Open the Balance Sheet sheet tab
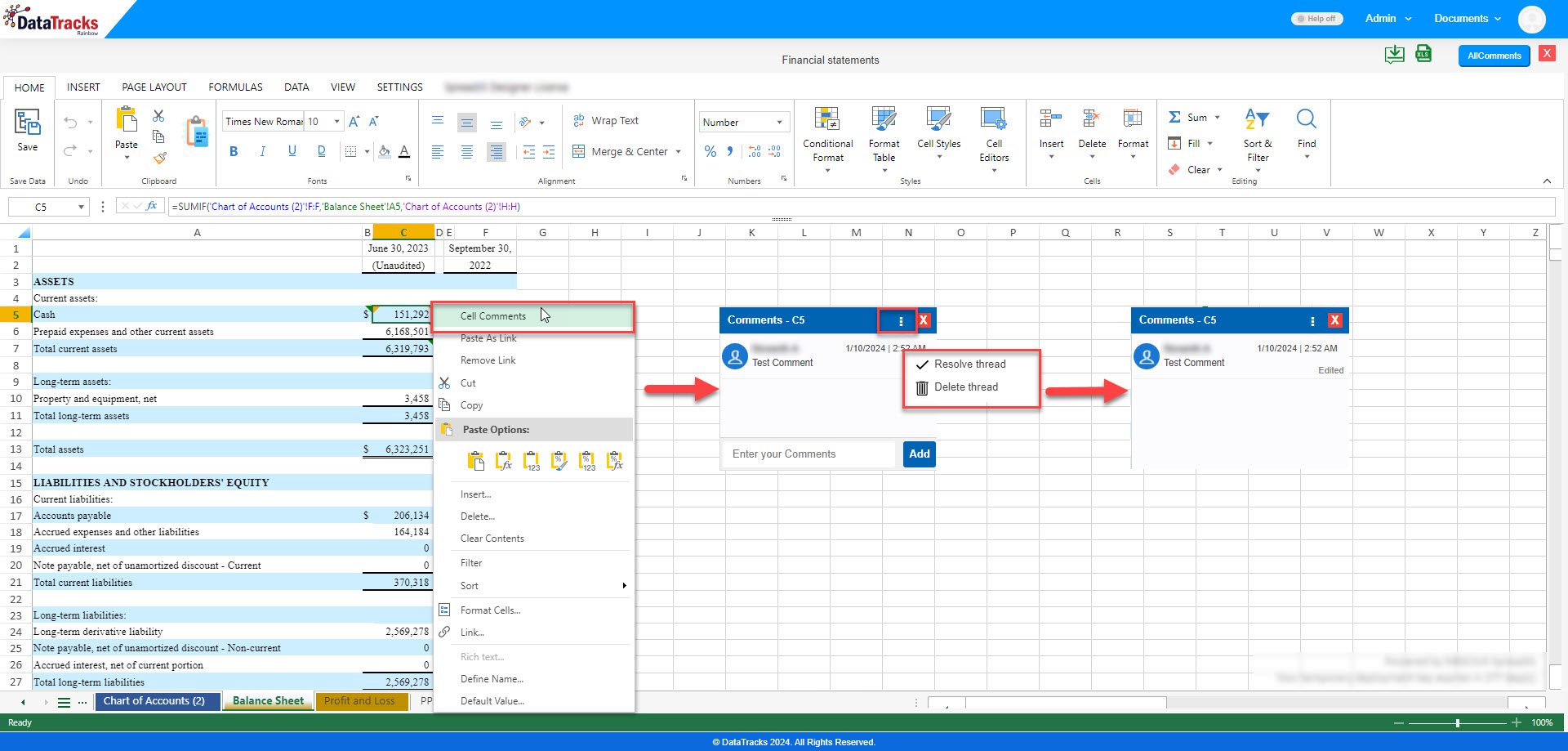Screen dimensions: 1568x751 tap(268, 701)
